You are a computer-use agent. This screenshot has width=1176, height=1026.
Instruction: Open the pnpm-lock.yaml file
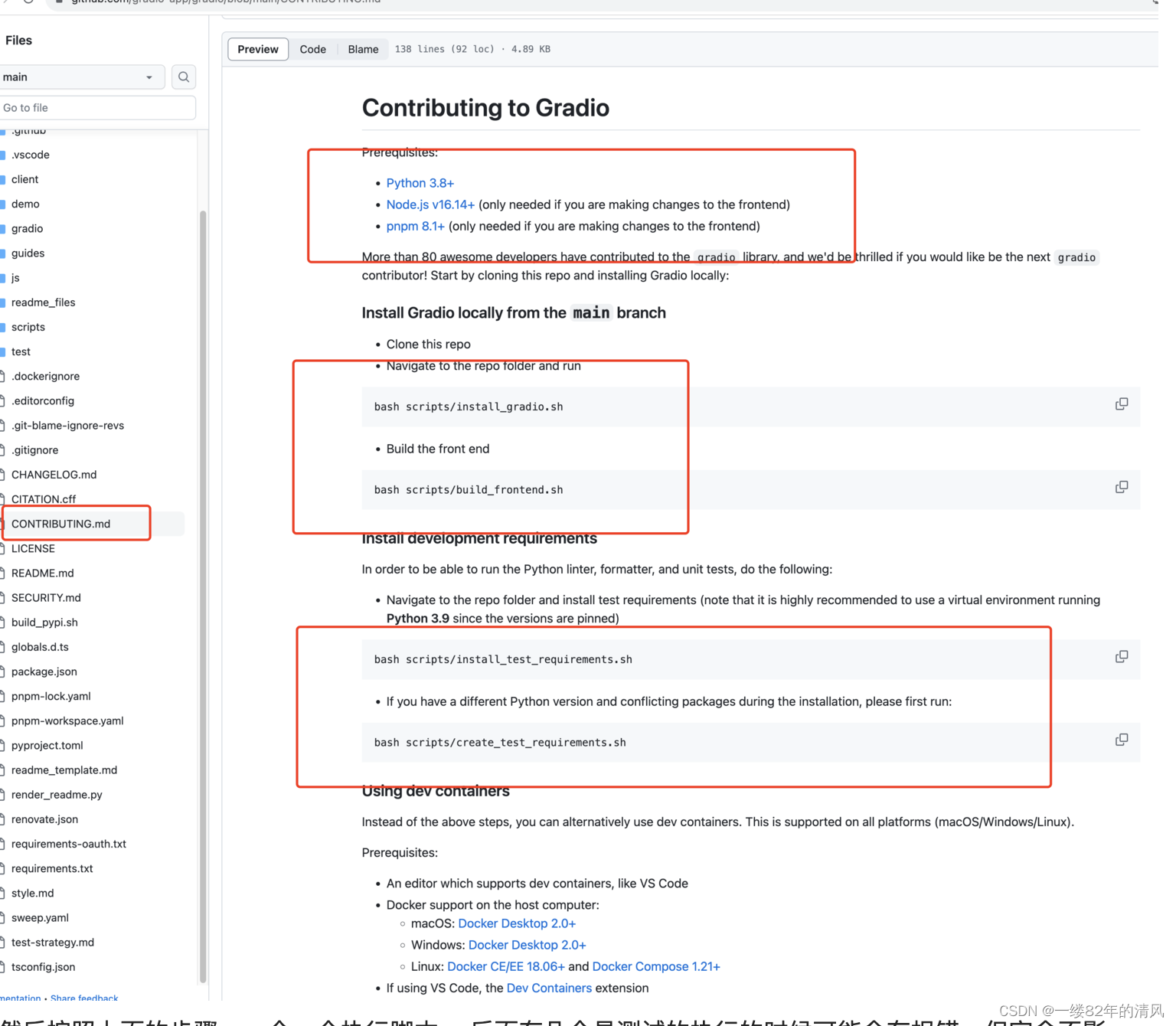coord(51,696)
